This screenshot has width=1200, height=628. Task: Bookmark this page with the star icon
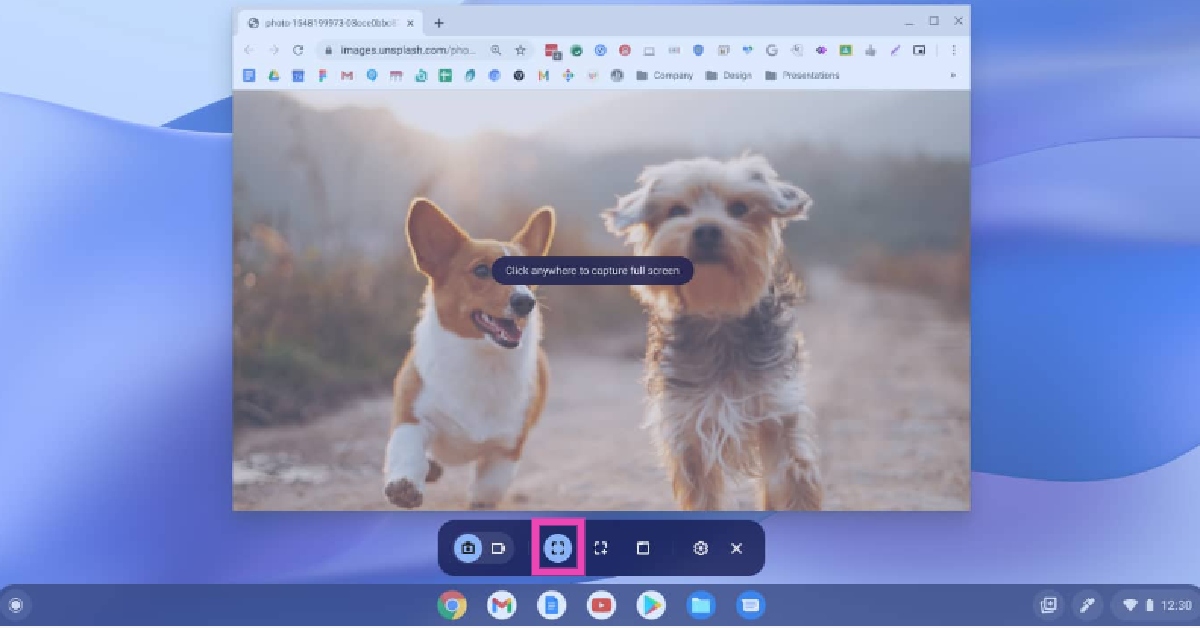520,50
